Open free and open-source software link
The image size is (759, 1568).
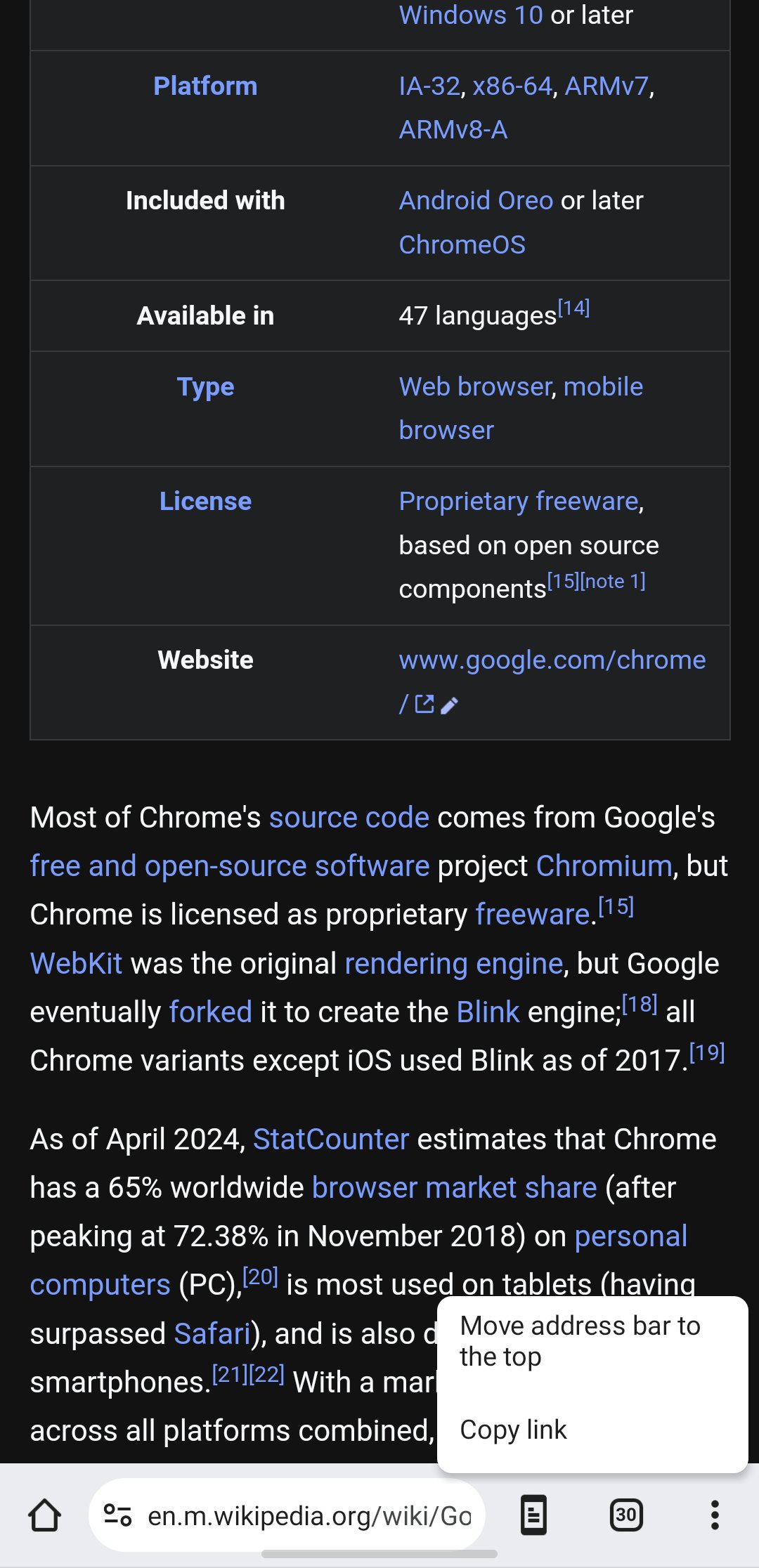[230, 865]
